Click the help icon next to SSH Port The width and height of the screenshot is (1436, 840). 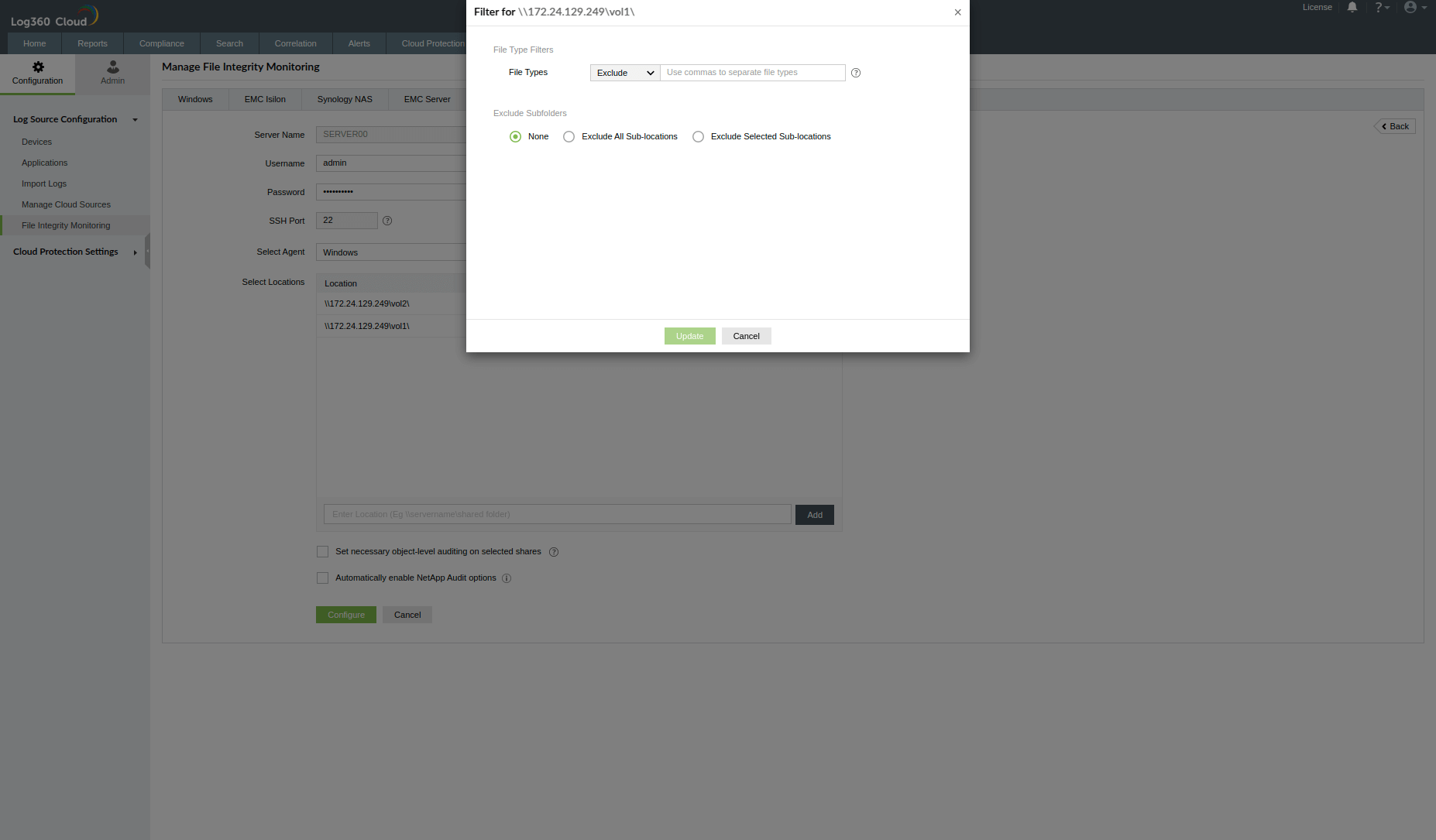pos(386,221)
